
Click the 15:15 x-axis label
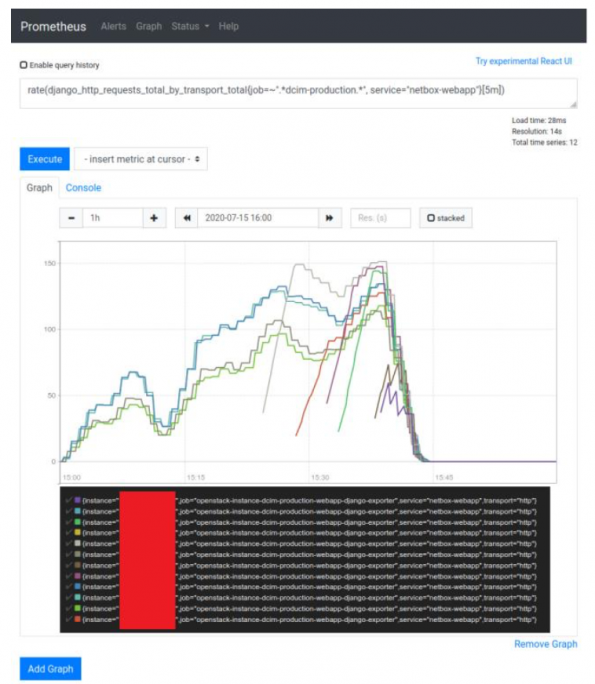(x=196, y=477)
